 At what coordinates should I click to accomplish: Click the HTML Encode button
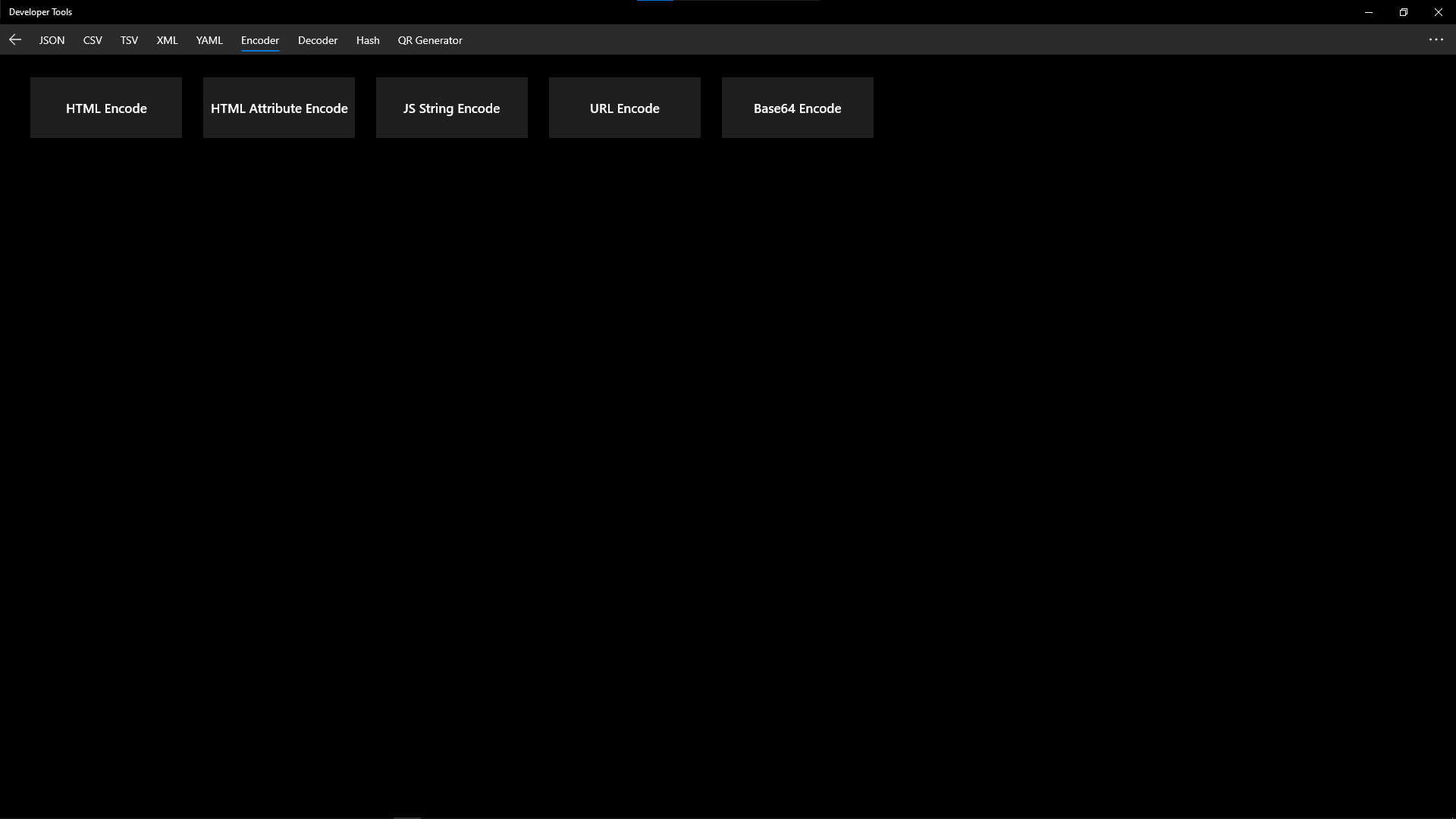point(106,108)
